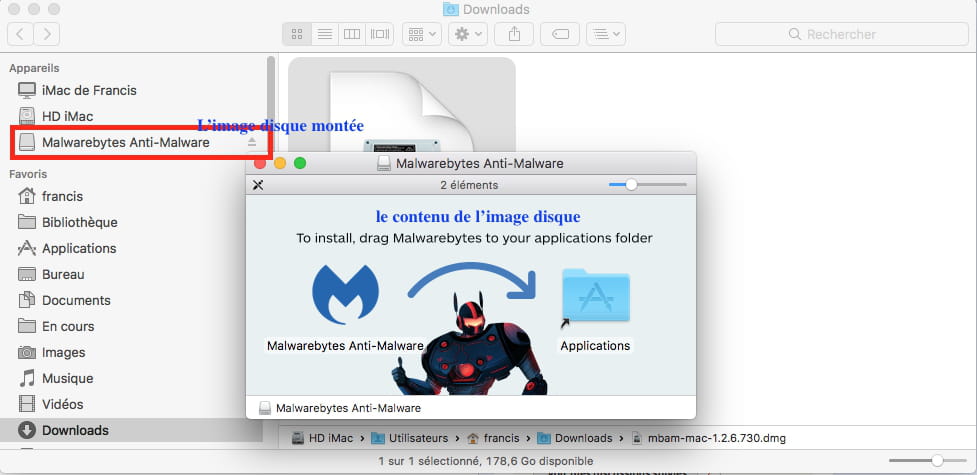Open the list options dropdown in toolbar

pos(606,34)
